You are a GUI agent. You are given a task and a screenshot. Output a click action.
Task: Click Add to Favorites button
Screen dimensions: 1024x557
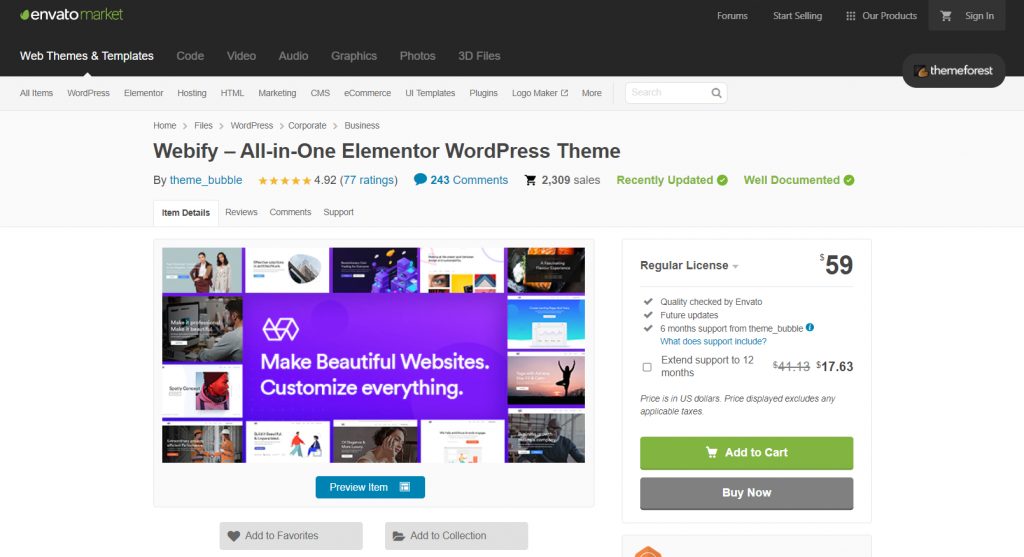[x=291, y=536]
